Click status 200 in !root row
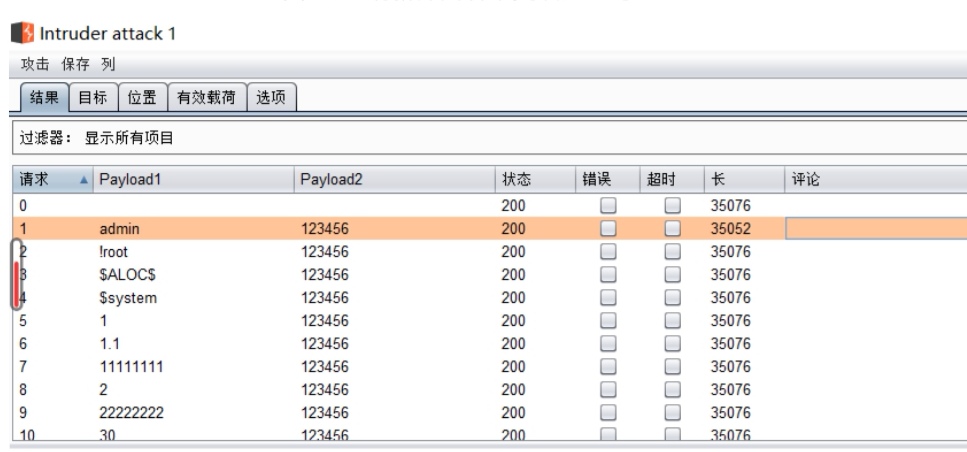This screenshot has height=452, width=967. [513, 252]
